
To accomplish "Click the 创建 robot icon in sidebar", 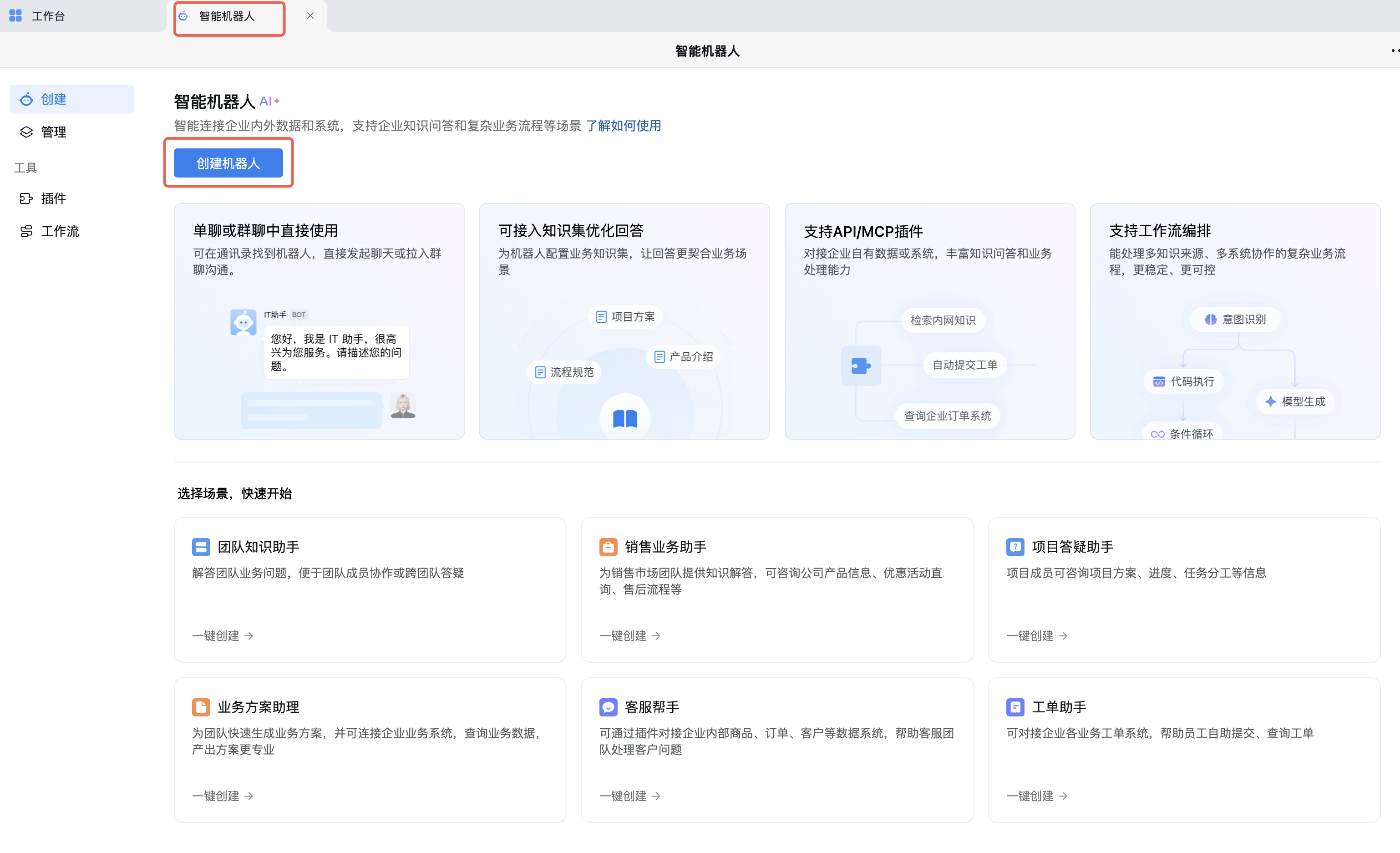I will click(26, 99).
